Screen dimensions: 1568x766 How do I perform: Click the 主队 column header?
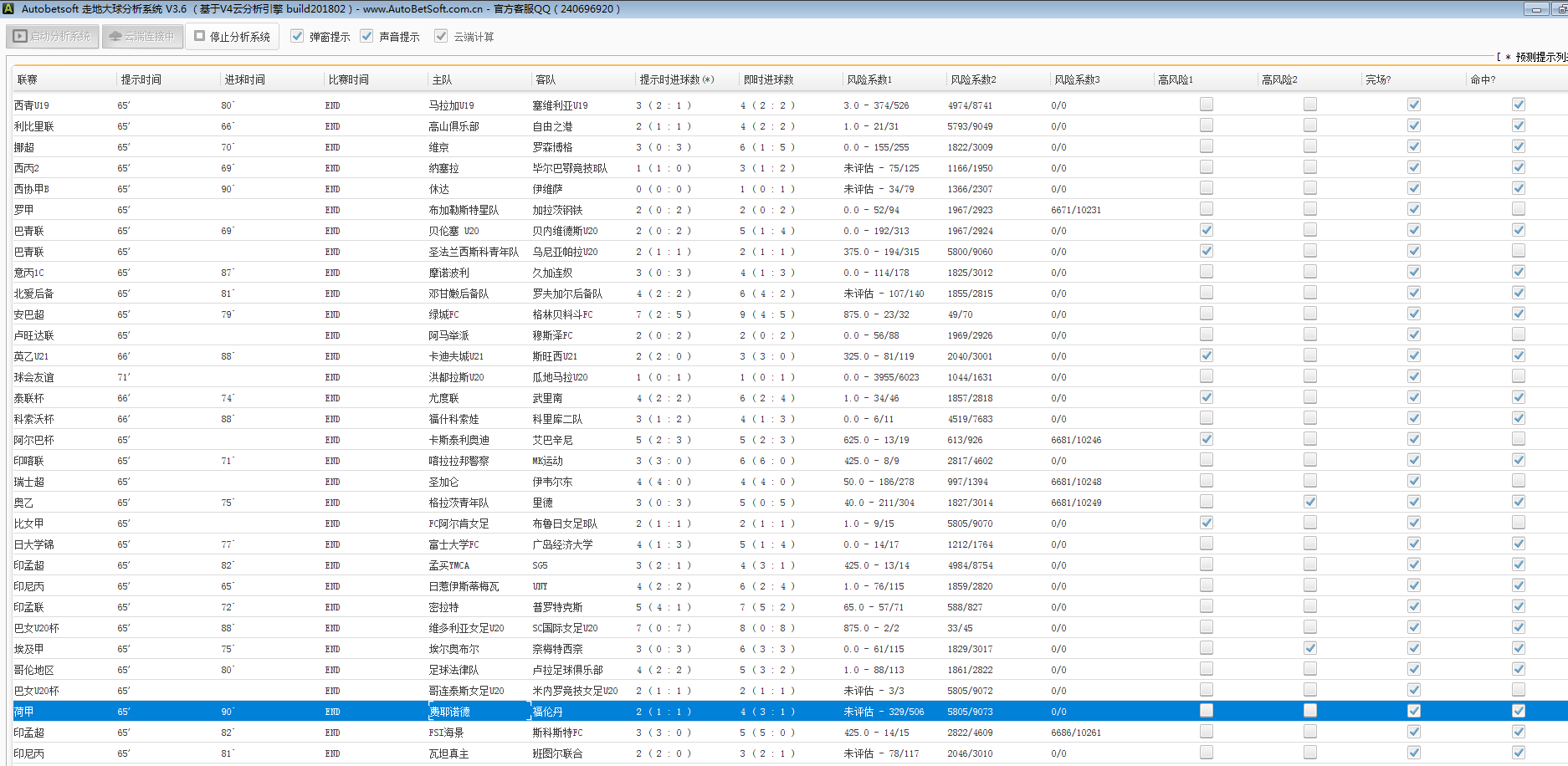click(442, 80)
